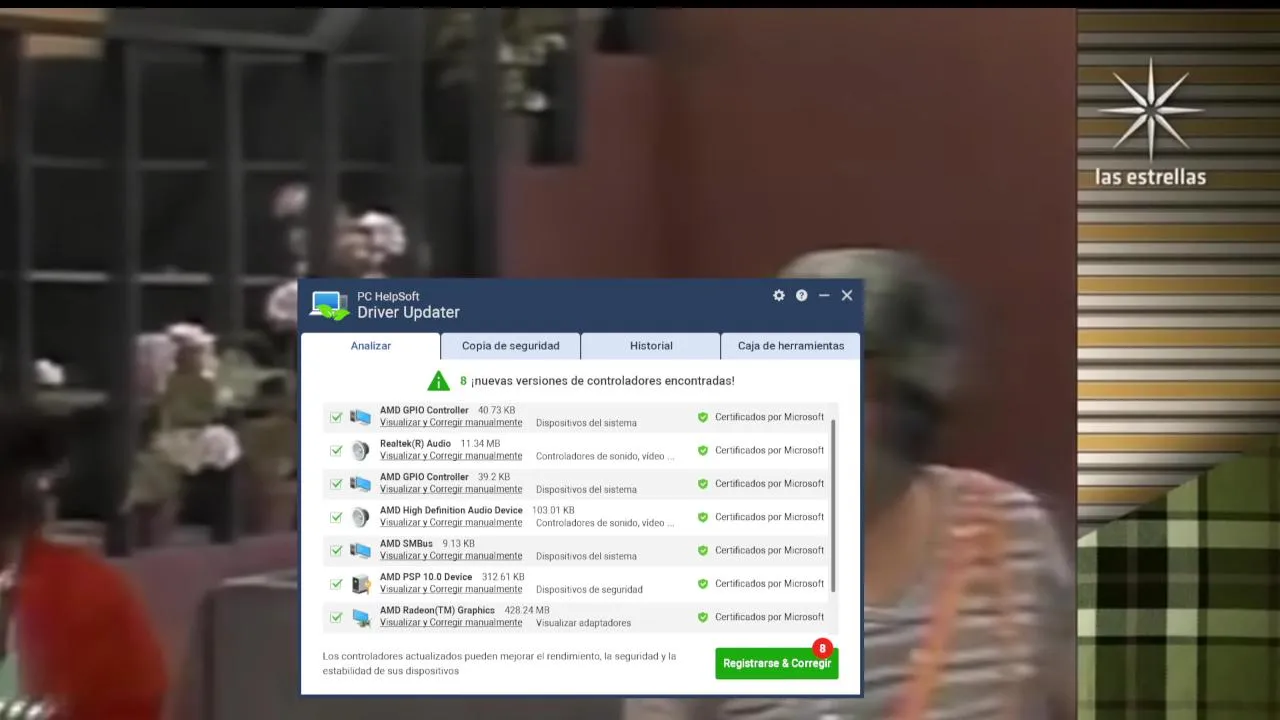Uncheck AMD GPIO Controller 39.2 KB driver

[336, 484]
